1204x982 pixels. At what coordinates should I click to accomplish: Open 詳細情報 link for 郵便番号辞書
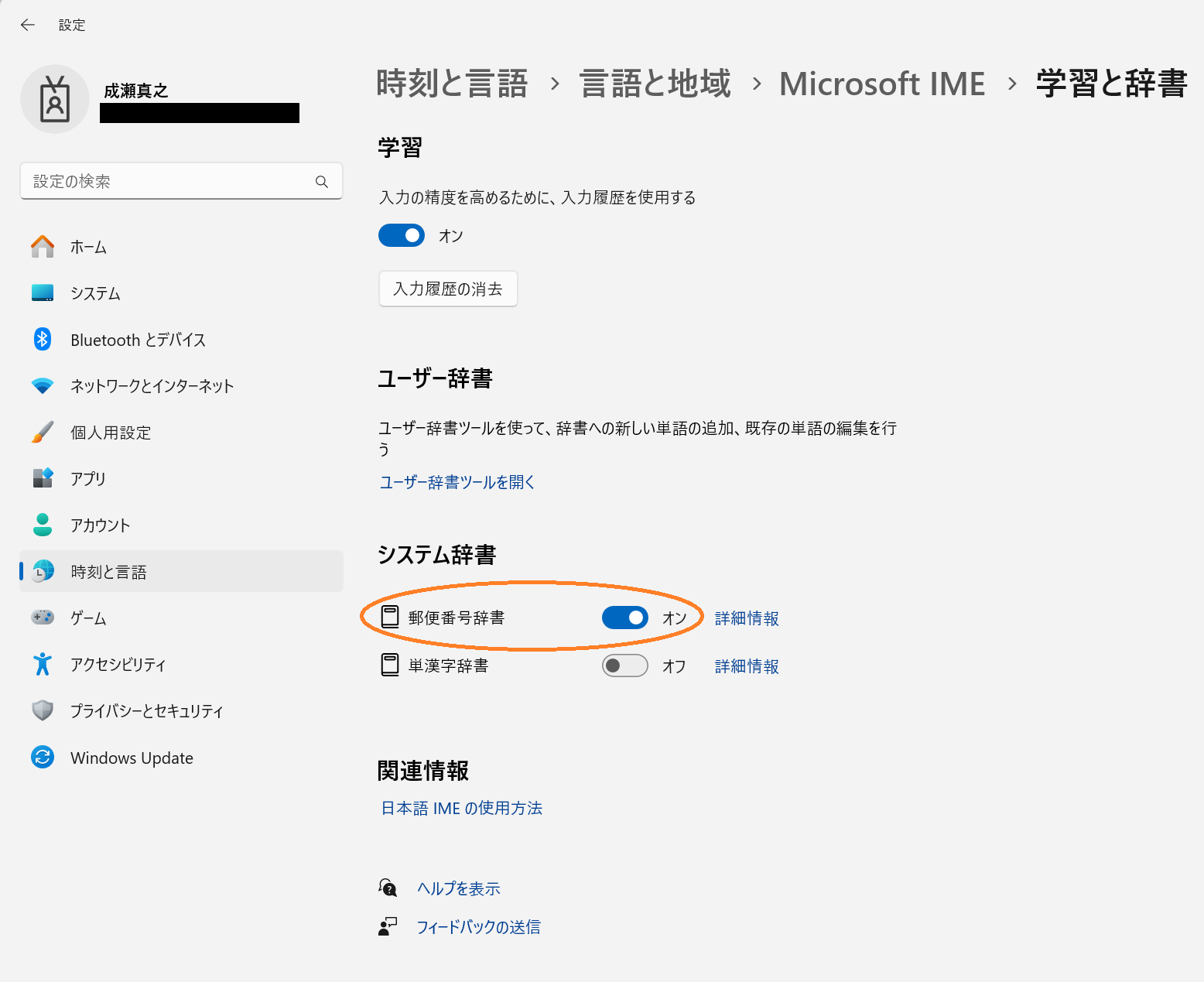(747, 618)
